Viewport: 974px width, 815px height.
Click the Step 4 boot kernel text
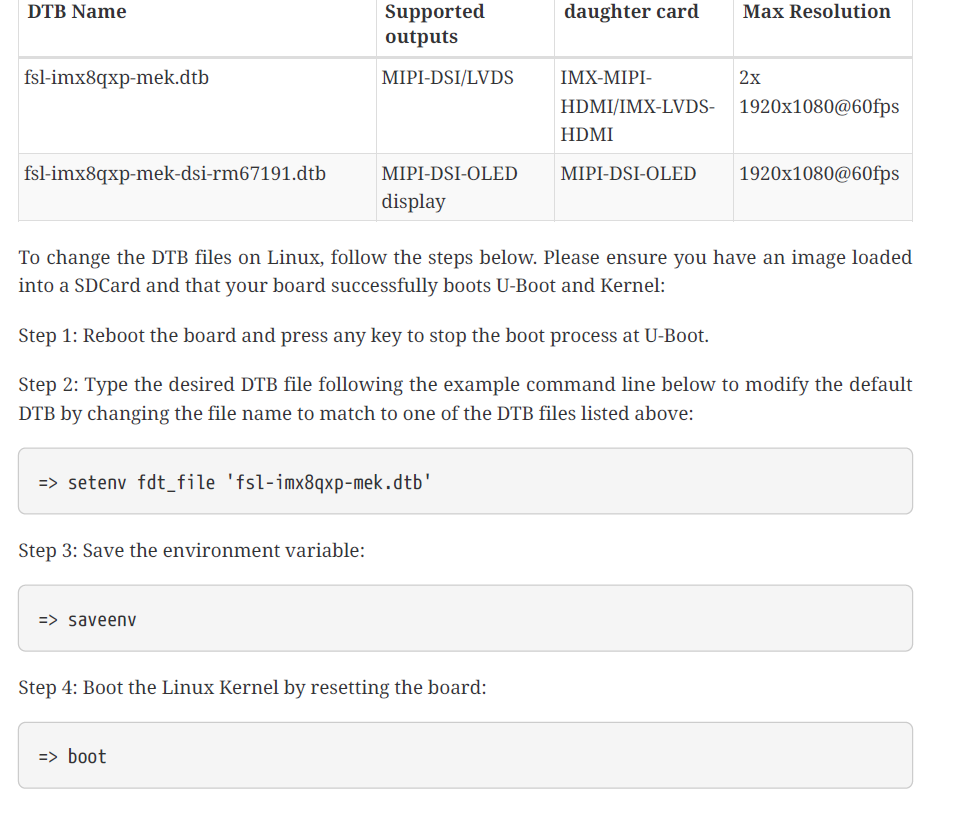pos(252,688)
